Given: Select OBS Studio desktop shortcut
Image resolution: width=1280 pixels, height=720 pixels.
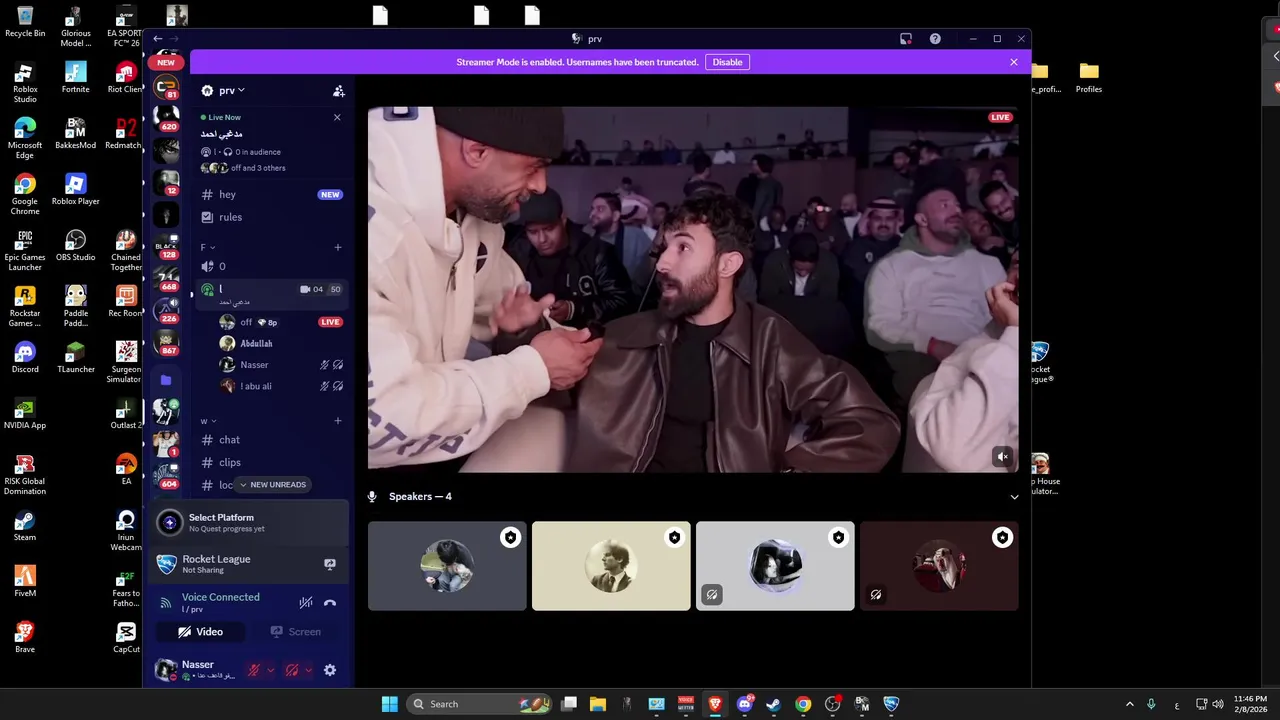Looking at the screenshot, I should point(75,246).
